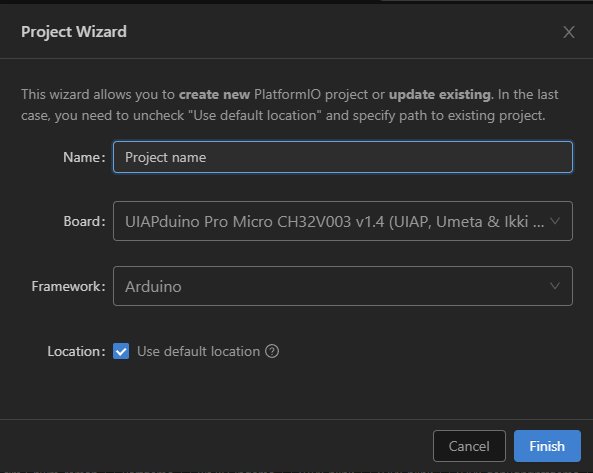Click the Cancel button
593x473 pixels.
point(469,446)
